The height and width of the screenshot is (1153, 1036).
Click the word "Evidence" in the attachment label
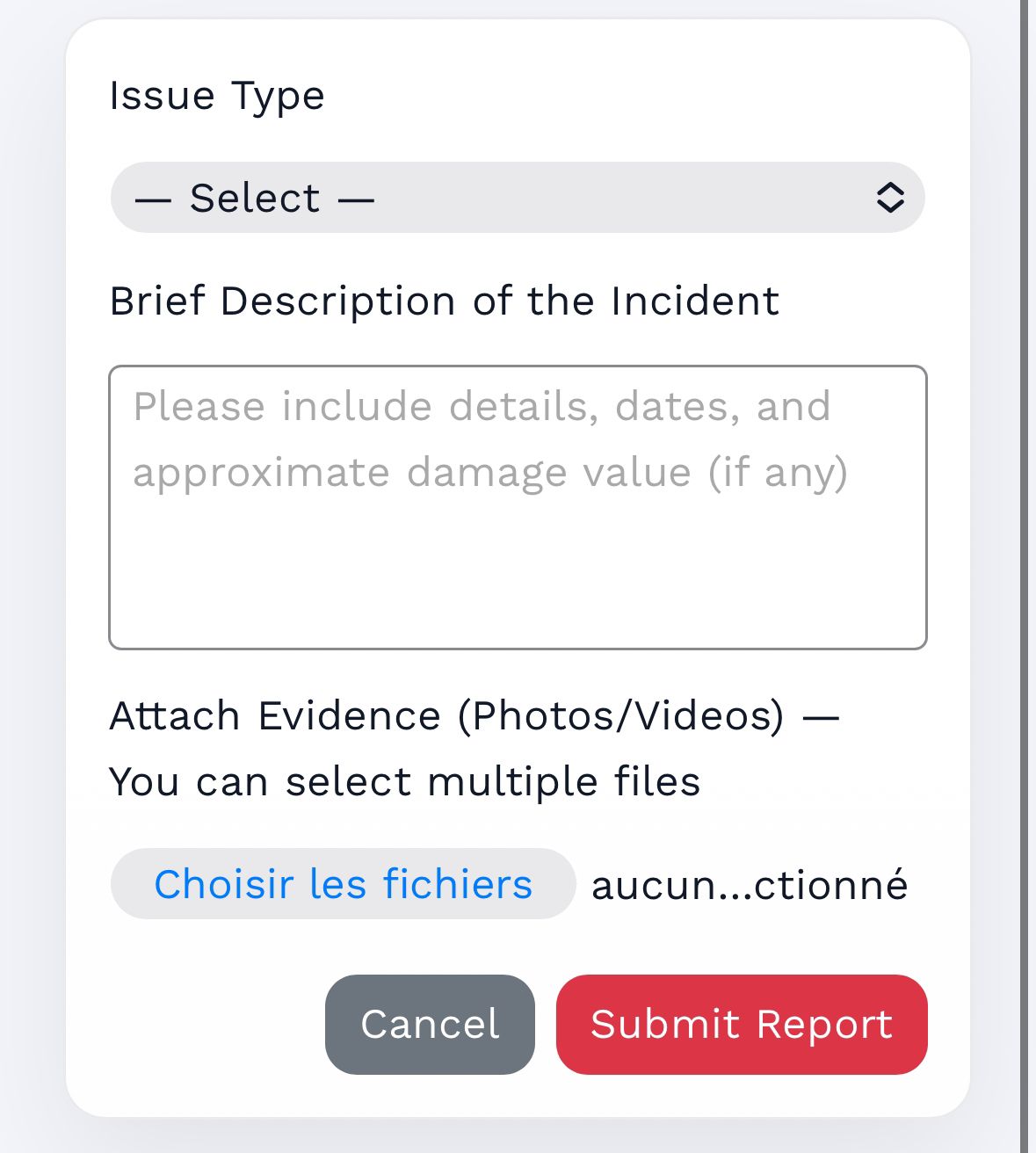pyautogui.click(x=349, y=716)
